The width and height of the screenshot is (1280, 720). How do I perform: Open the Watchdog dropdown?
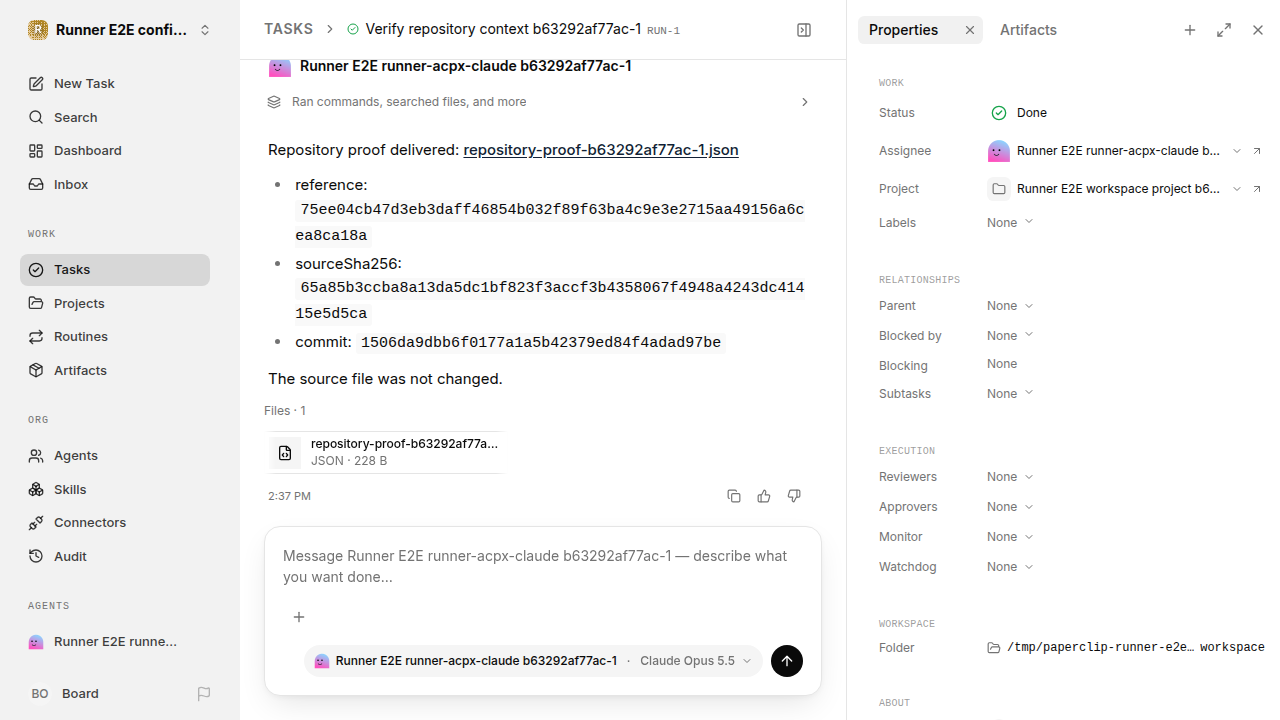(x=1010, y=567)
